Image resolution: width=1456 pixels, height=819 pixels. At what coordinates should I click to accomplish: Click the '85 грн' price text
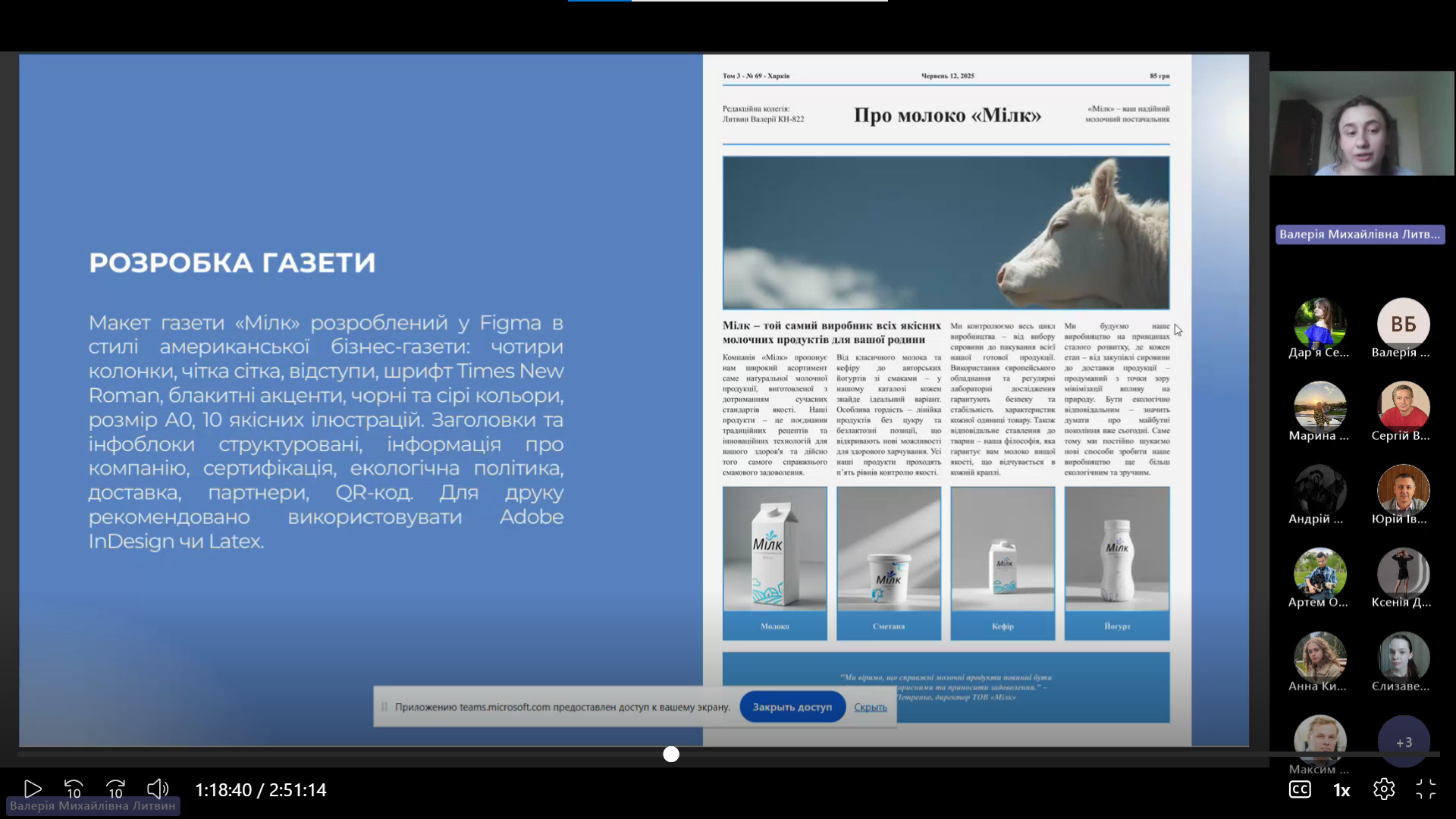(x=1159, y=76)
